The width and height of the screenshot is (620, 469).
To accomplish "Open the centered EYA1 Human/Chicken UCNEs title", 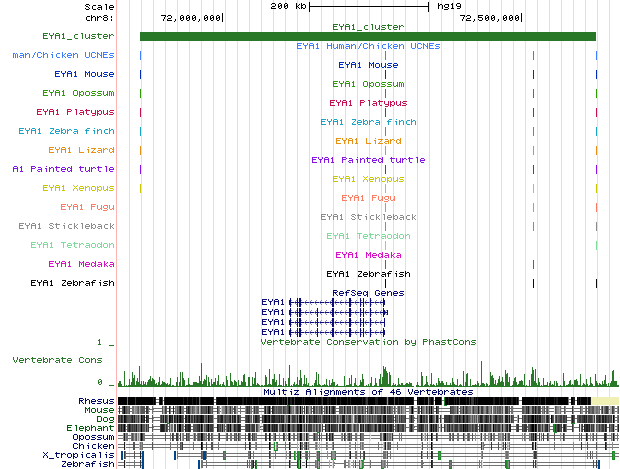I will click(x=368, y=46).
